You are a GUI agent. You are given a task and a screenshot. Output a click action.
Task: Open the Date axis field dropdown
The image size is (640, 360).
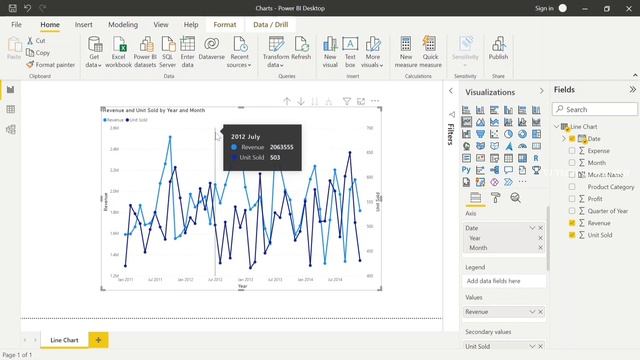click(532, 228)
